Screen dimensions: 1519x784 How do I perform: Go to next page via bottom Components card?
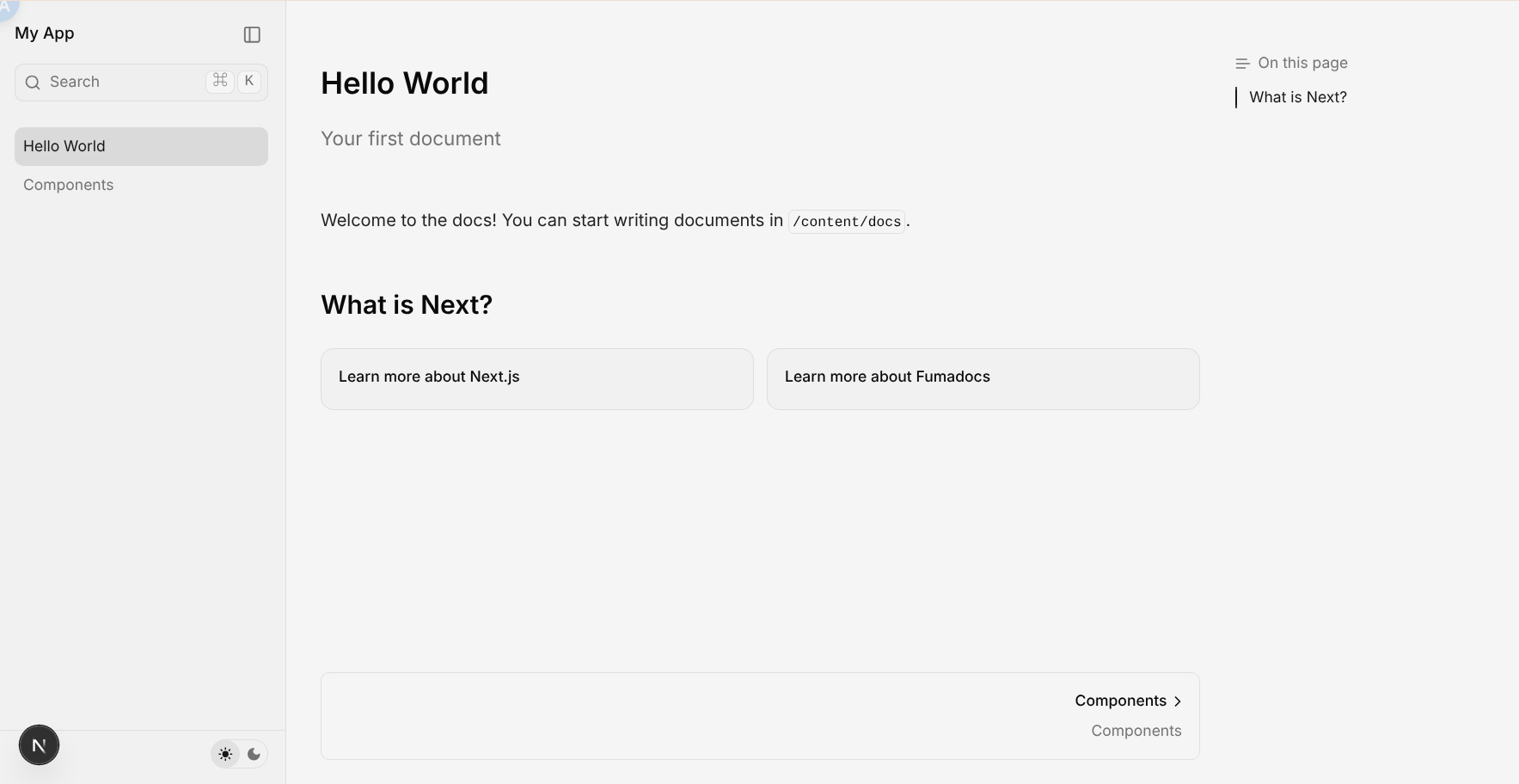pos(760,715)
